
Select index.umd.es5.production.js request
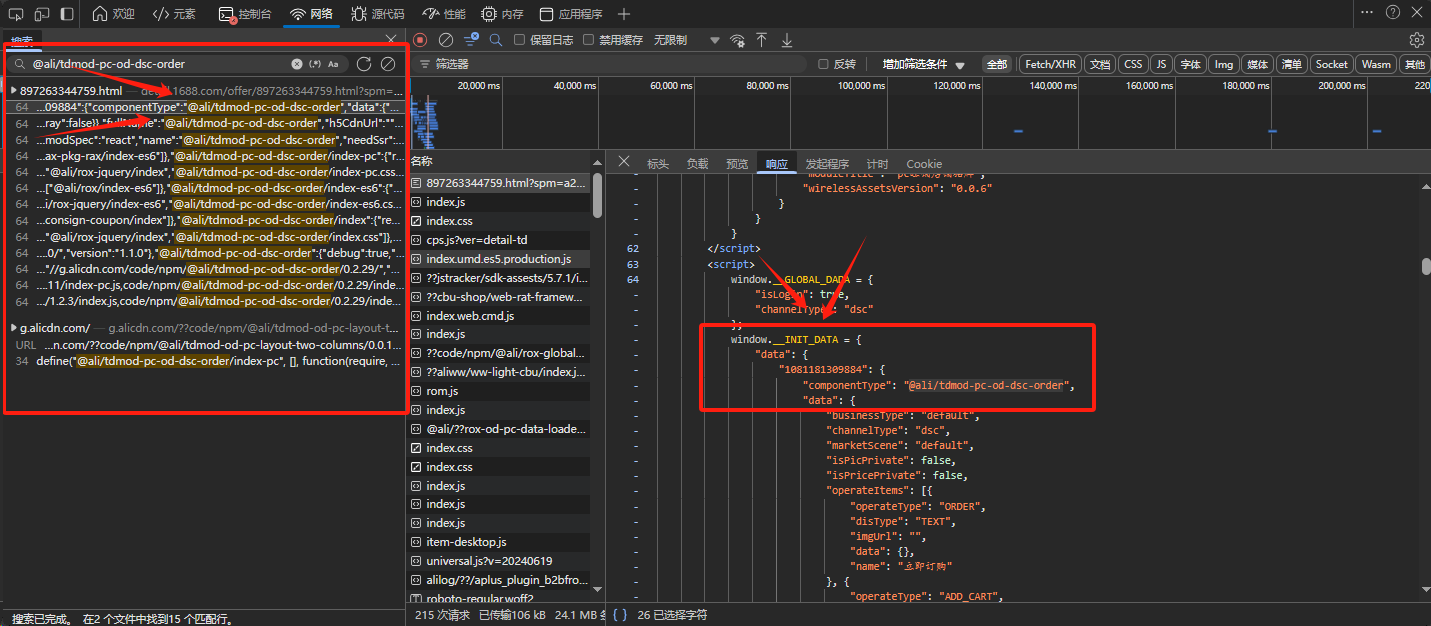pos(500,259)
